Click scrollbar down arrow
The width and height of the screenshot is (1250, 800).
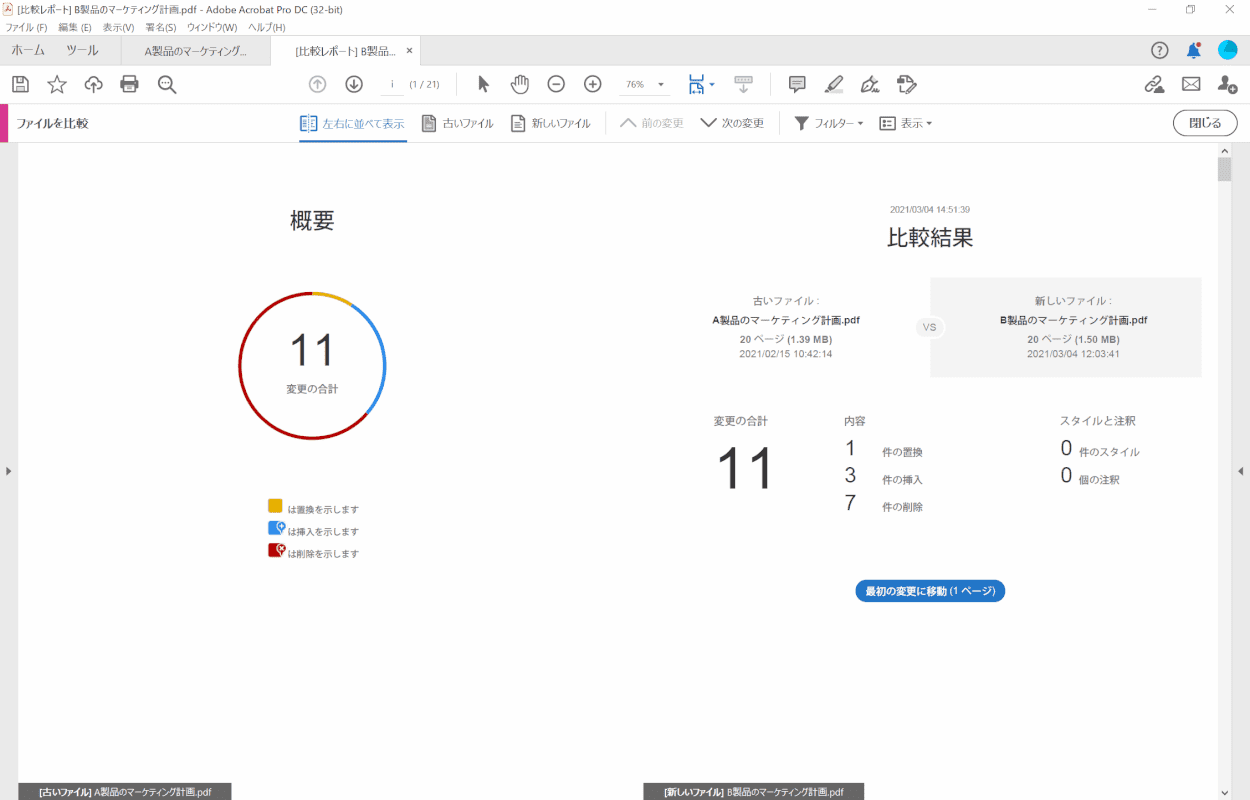pyautogui.click(x=1224, y=792)
